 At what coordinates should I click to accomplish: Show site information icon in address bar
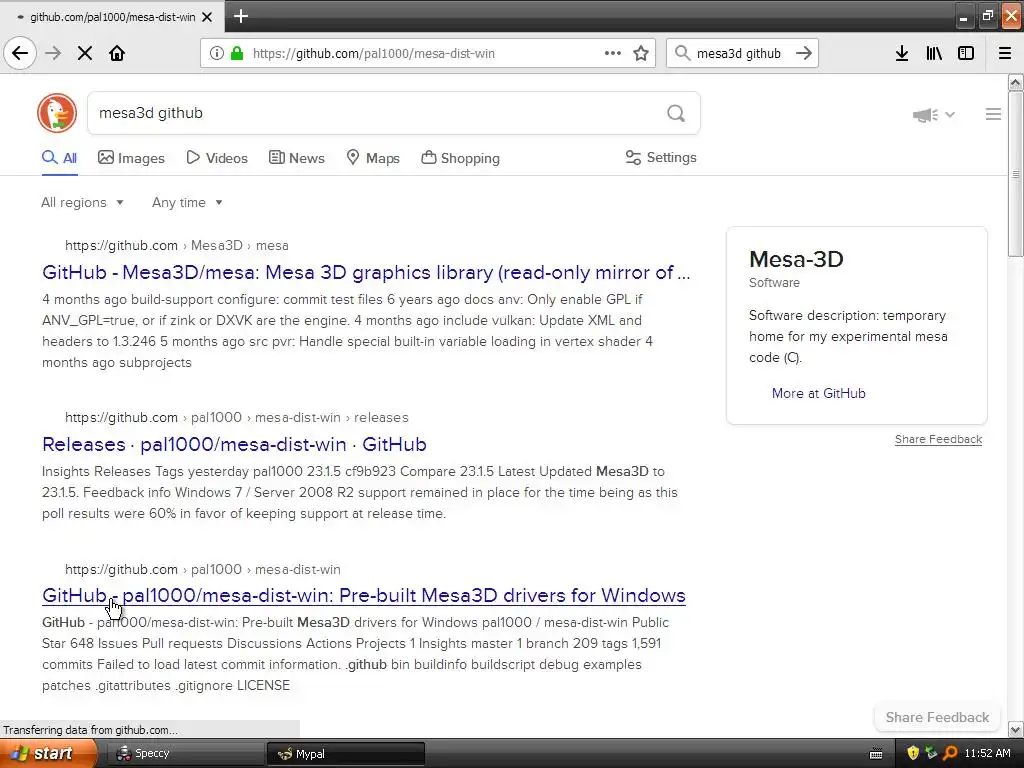[216, 53]
